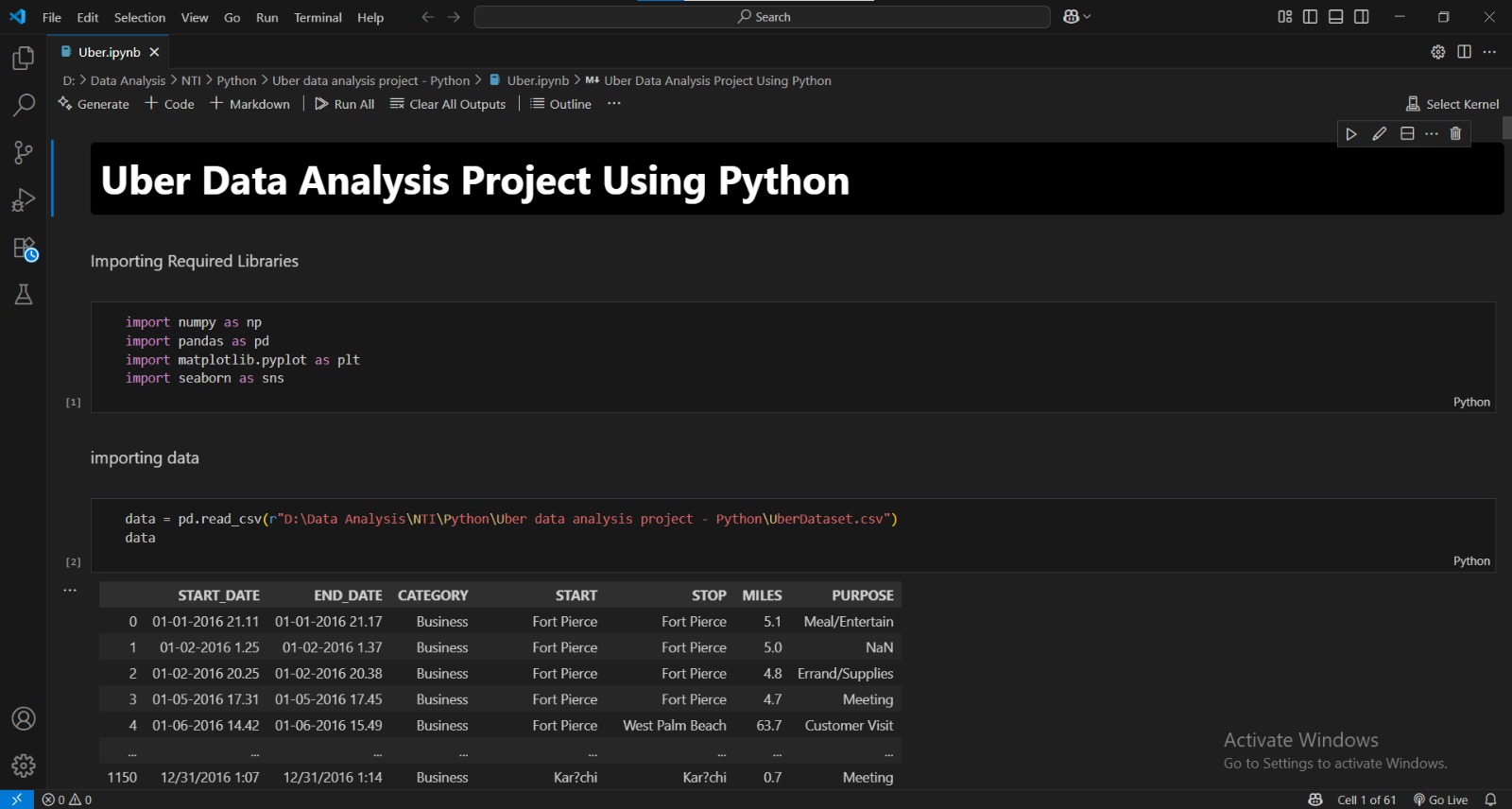Delete the title markdown cell
Image resolution: width=1512 pixels, height=809 pixels.
[x=1455, y=134]
